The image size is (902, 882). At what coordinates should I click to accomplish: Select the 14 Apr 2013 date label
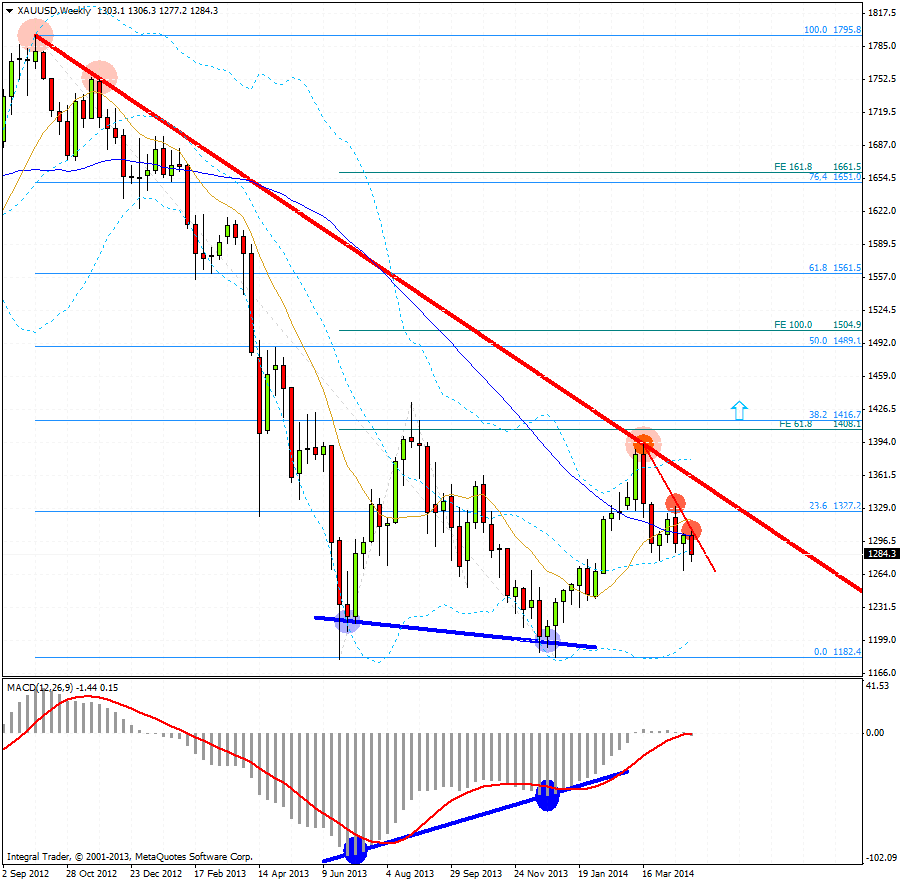[284, 873]
